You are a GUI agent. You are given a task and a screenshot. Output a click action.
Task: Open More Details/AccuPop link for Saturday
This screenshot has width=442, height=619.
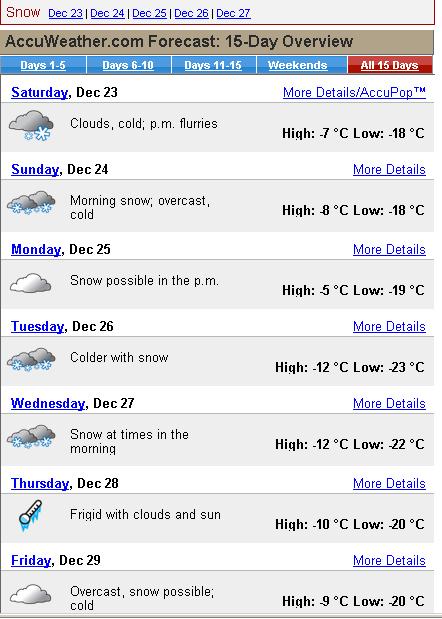click(x=354, y=92)
